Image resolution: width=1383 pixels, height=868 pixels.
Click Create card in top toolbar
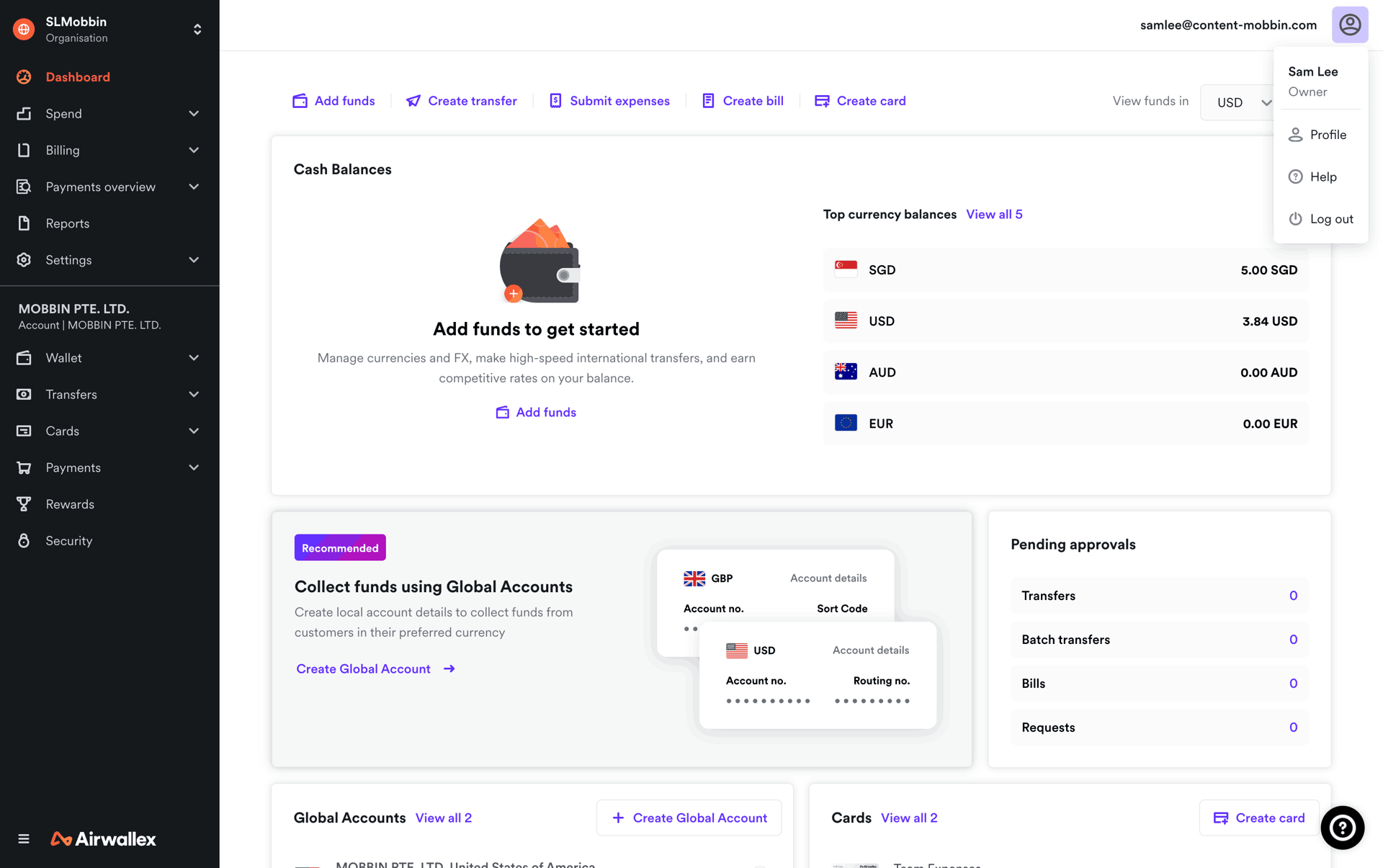(x=860, y=101)
